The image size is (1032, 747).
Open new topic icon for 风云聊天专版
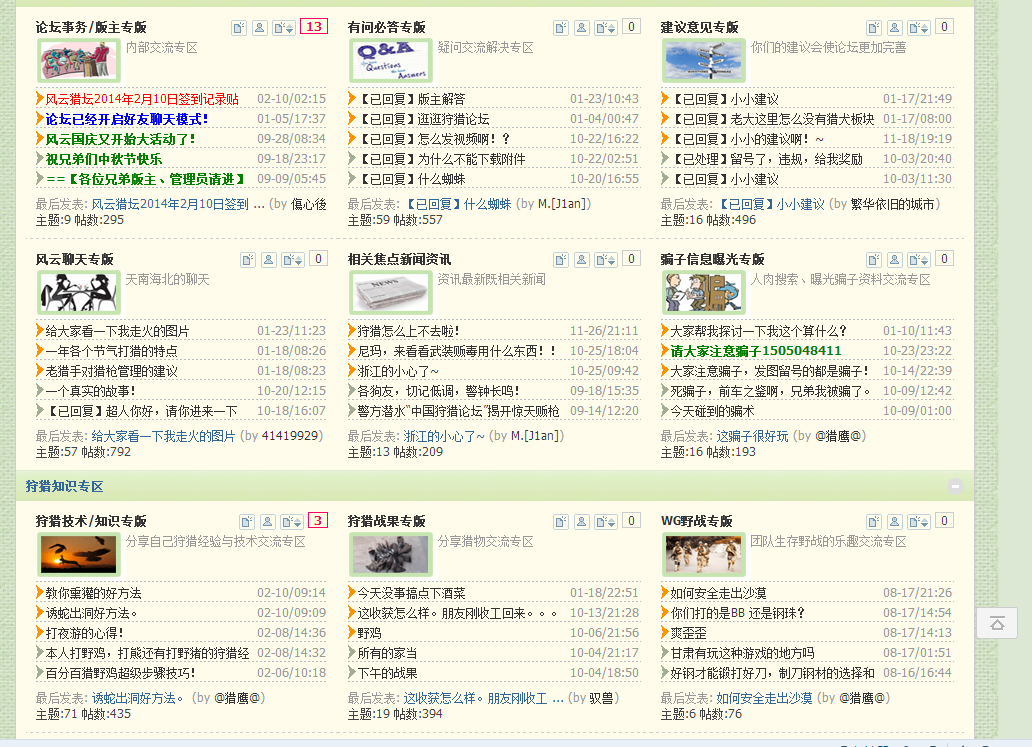pyautogui.click(x=247, y=259)
